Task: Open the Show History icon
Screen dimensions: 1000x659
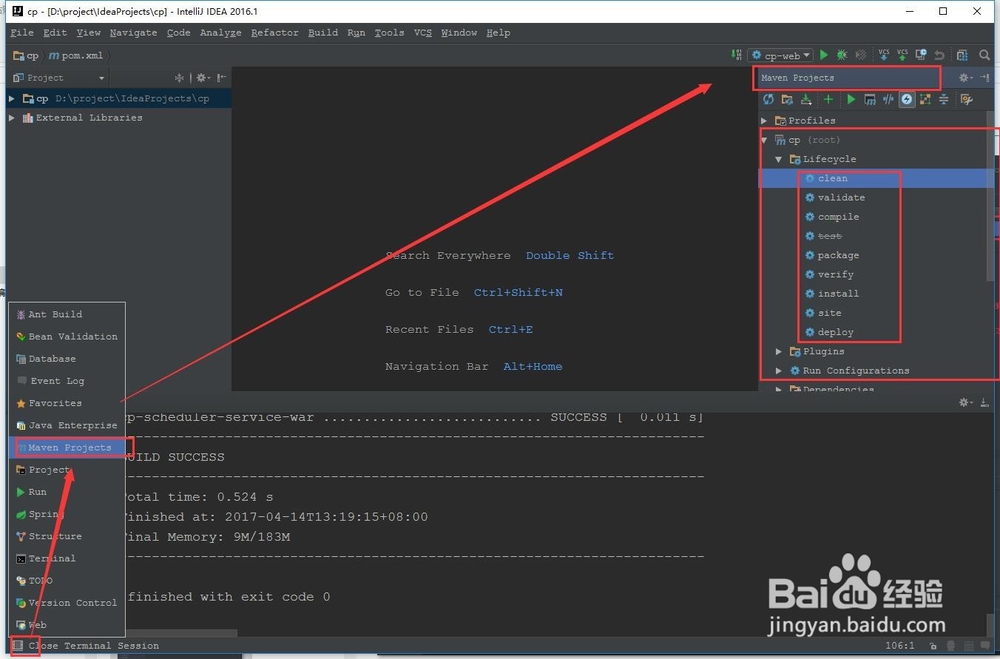Action: click(920, 56)
